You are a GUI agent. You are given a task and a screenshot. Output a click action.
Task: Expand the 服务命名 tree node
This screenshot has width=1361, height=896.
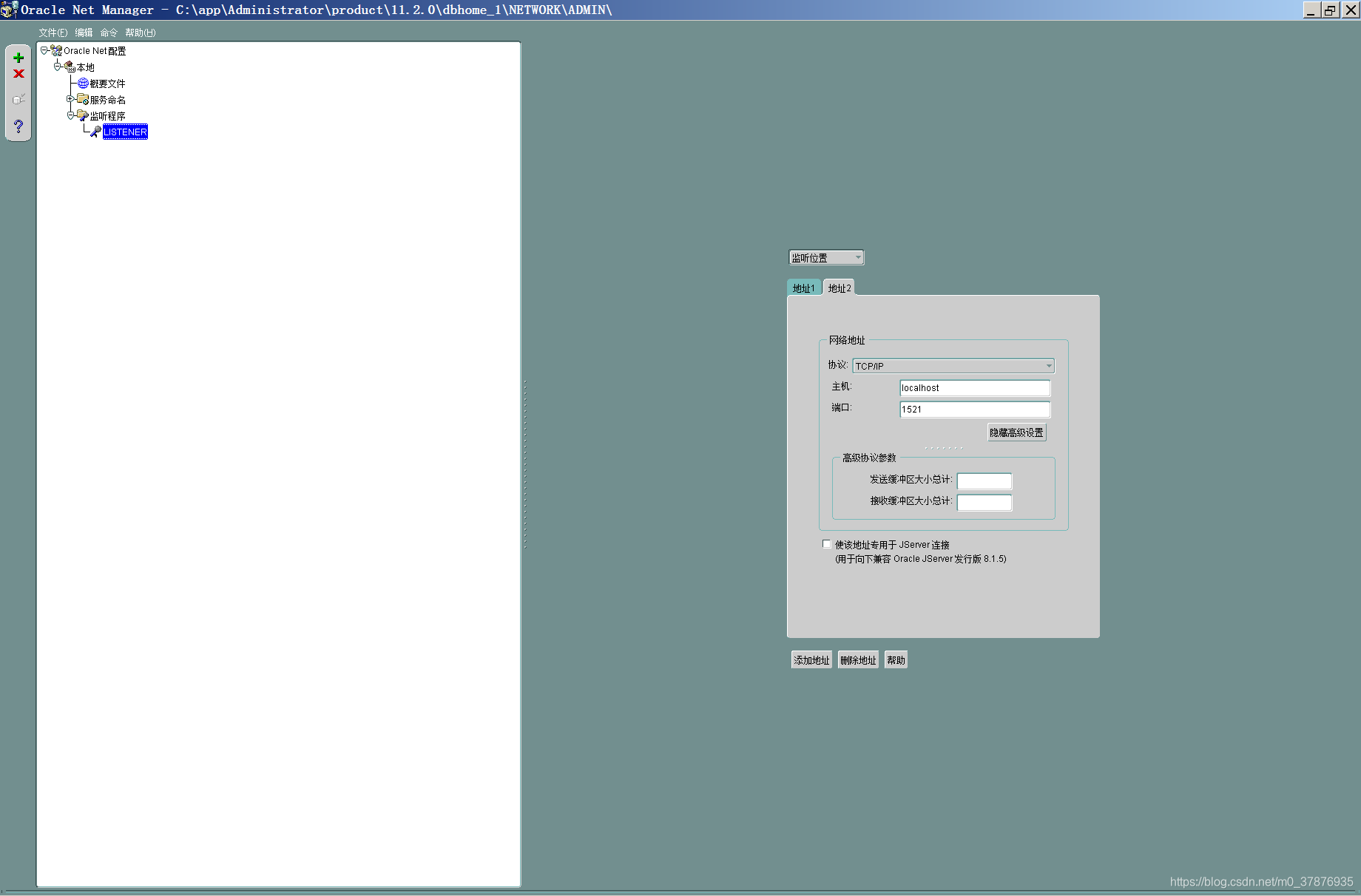(70, 99)
